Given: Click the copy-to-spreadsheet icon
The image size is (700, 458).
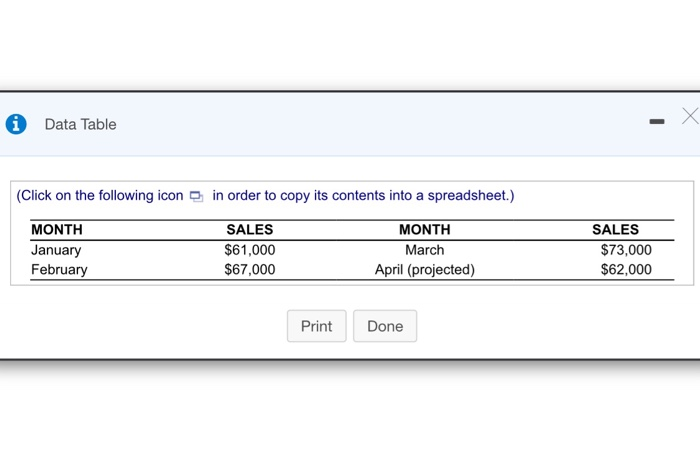Looking at the screenshot, I should (196, 196).
